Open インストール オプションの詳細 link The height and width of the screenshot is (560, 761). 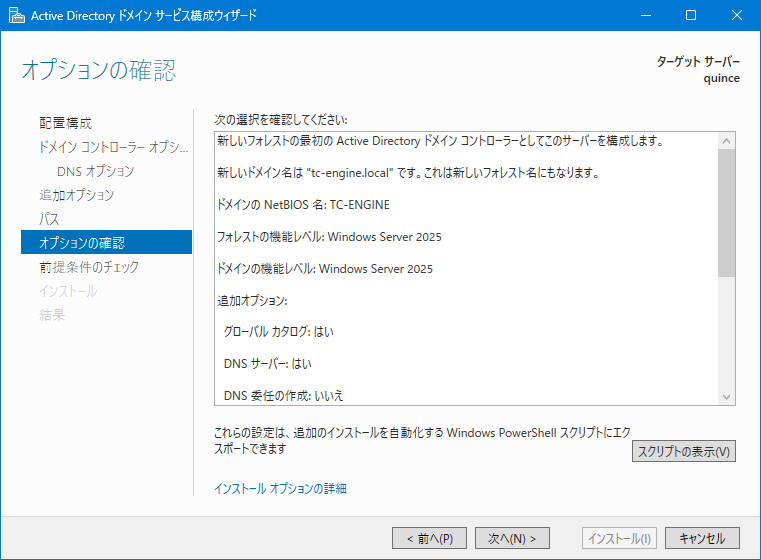[x=281, y=488]
